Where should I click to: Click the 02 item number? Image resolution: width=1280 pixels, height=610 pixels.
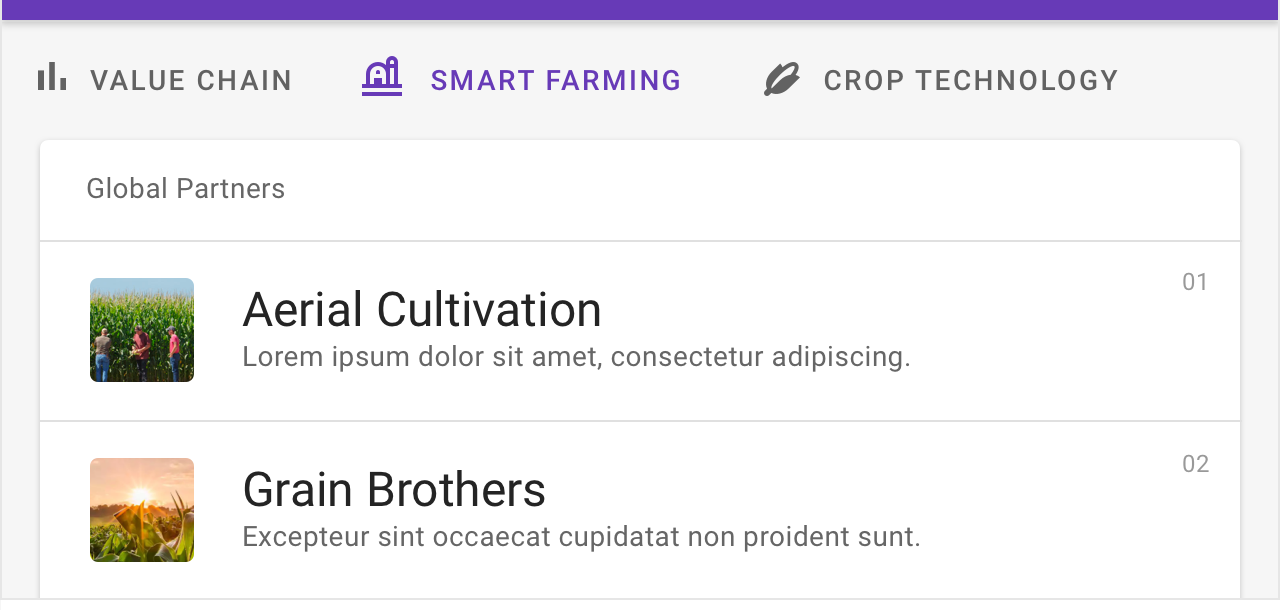tap(1195, 464)
